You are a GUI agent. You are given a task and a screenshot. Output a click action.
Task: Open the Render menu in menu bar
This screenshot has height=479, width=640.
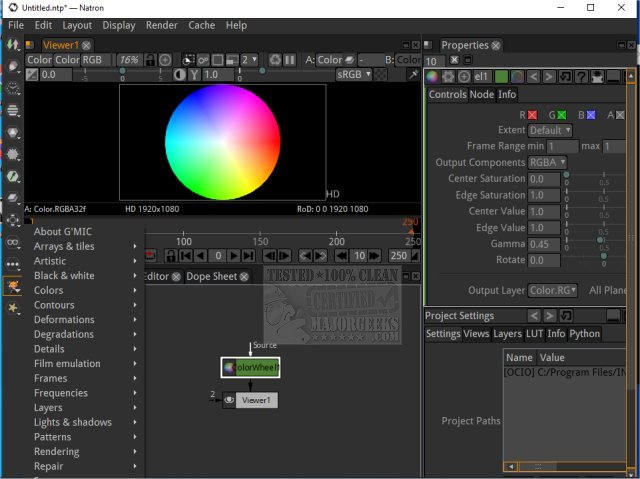tap(161, 25)
